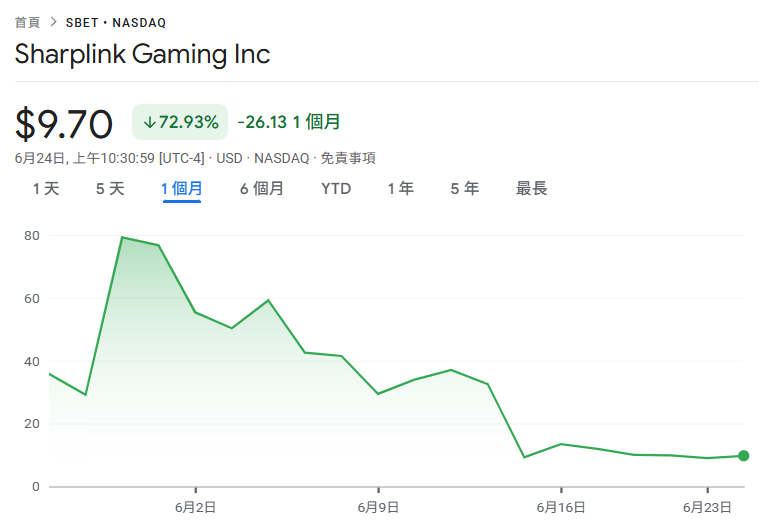The height and width of the screenshot is (531, 759).
Task: Select the 1 天 time range tab
Action: (x=46, y=188)
